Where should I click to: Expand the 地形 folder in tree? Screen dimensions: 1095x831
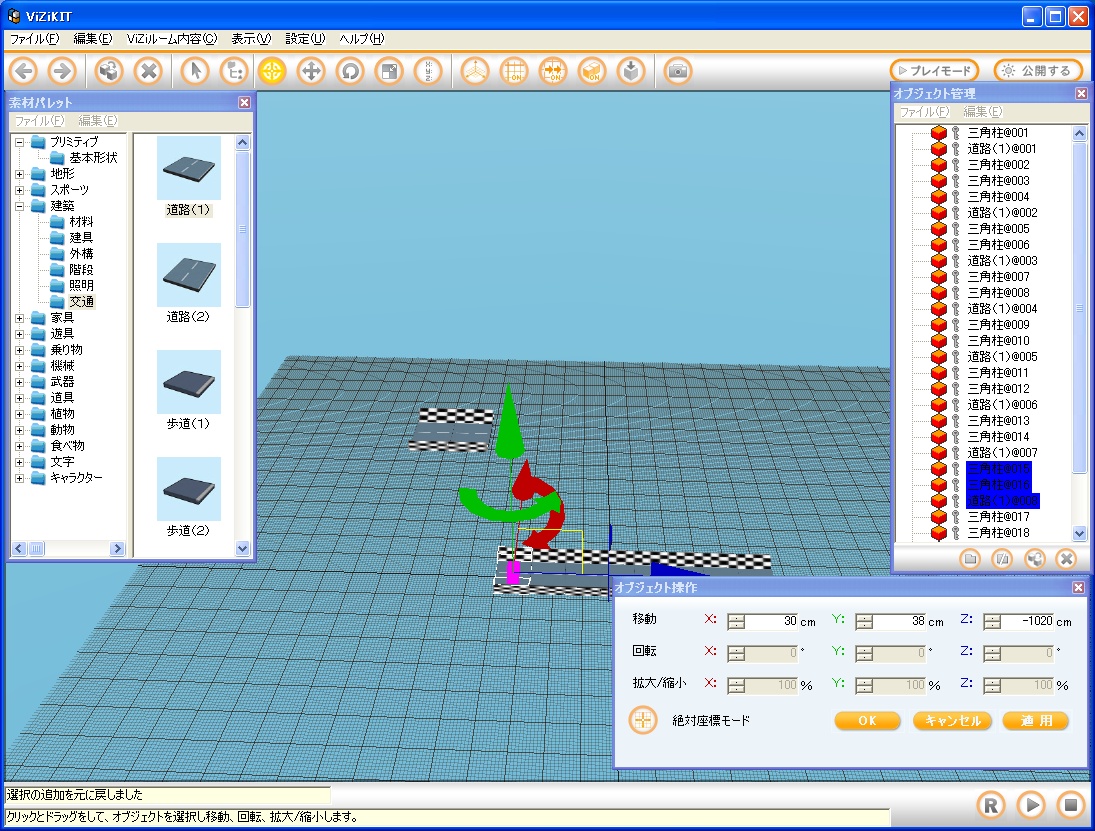[20, 174]
